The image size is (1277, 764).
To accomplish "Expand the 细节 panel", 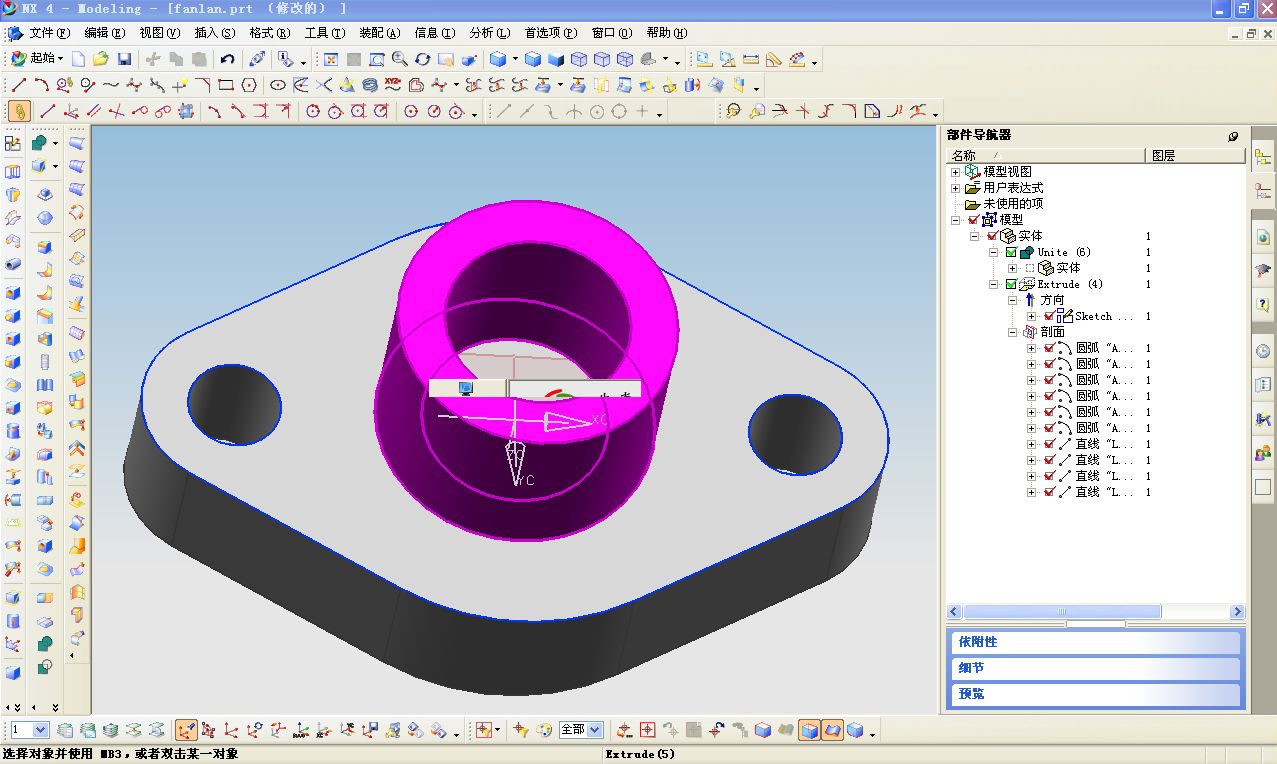I will [1095, 668].
